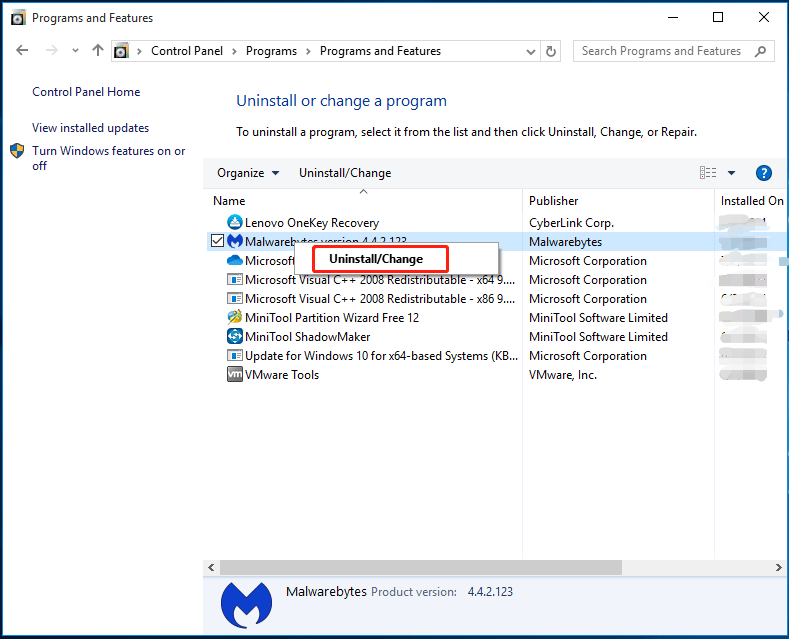
Task: Click the scroll left arrow
Action: 211,568
